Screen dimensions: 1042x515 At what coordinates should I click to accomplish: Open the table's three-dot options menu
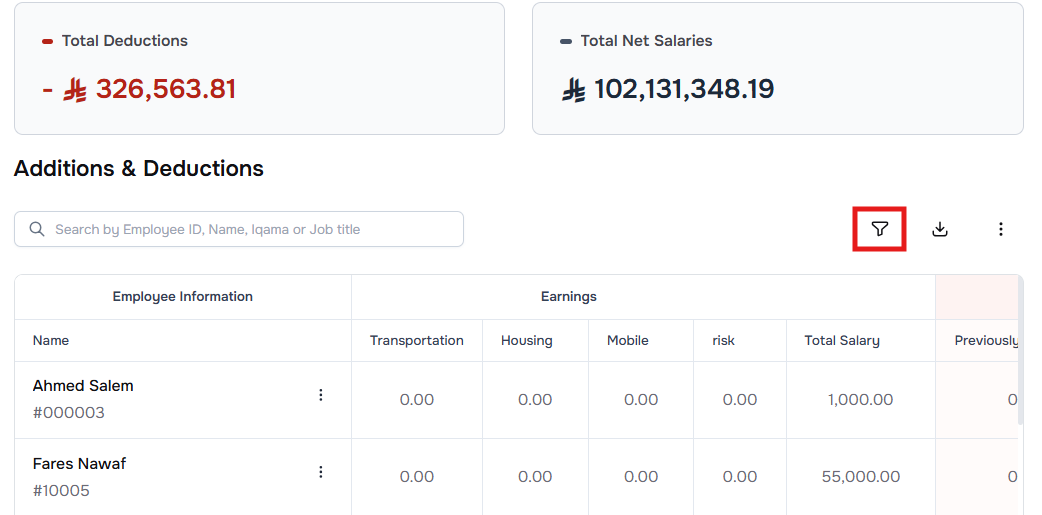[x=1000, y=229]
